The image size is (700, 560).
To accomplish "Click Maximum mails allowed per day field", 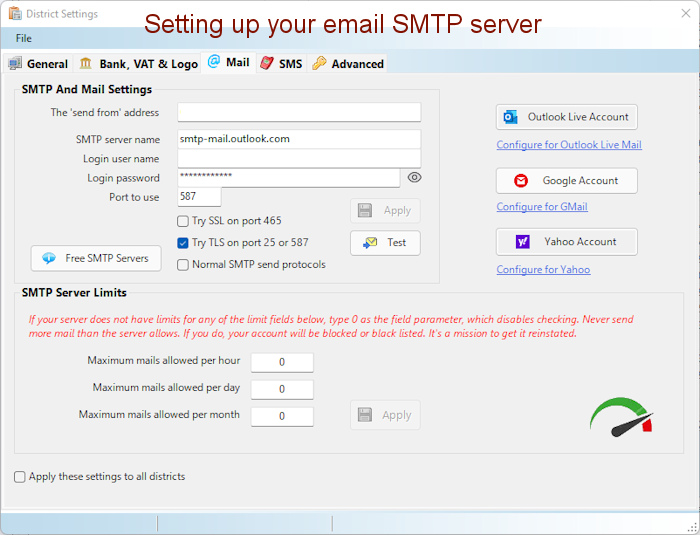I will pos(282,389).
